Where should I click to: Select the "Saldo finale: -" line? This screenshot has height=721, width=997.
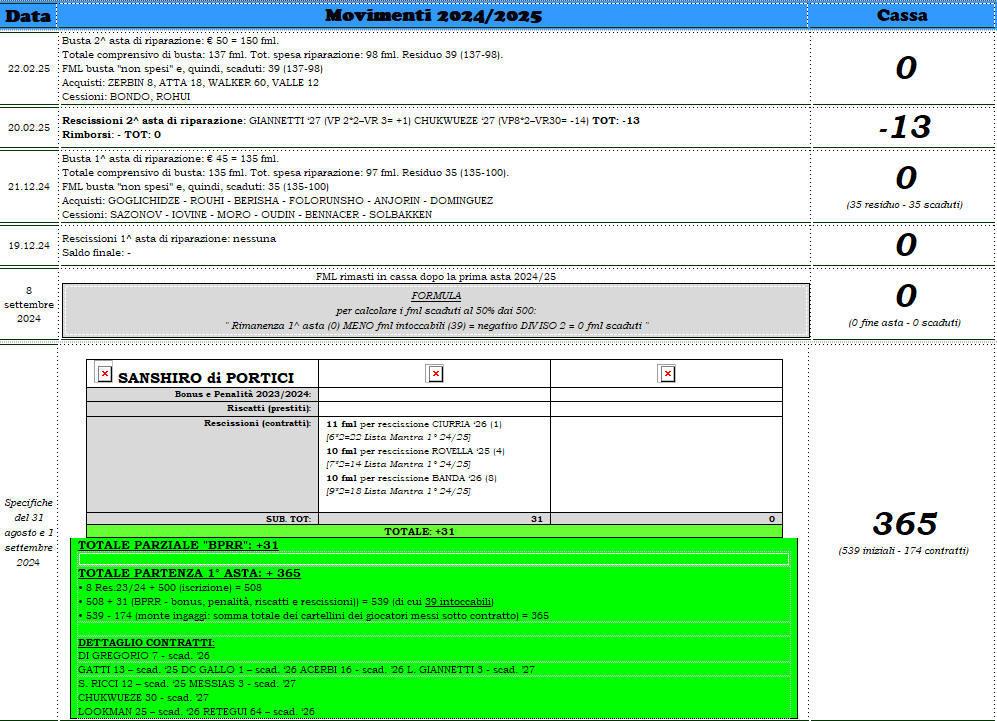[x=96, y=253]
